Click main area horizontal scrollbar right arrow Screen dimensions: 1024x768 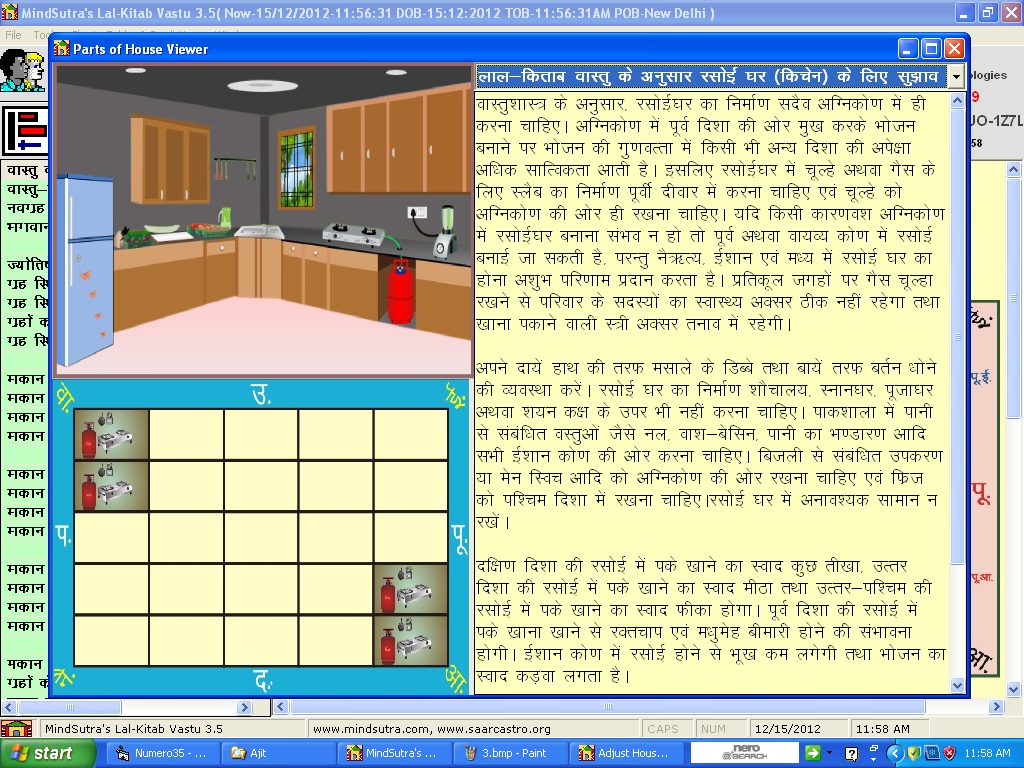[x=997, y=707]
